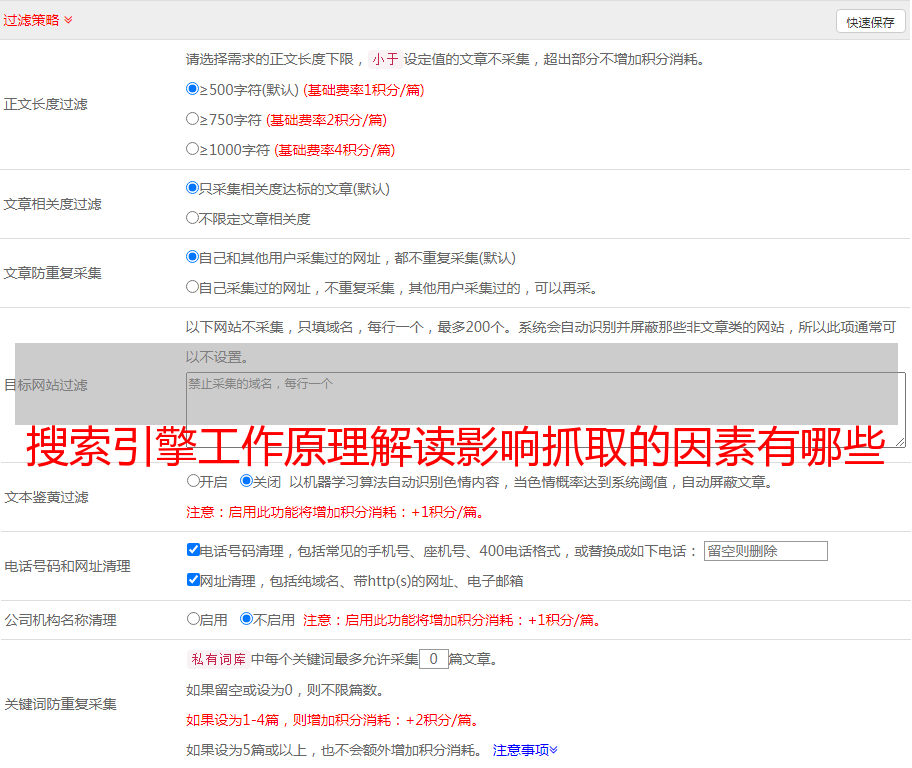Image resolution: width=912 pixels, height=768 pixels.
Task: Enable 文本鉴黄过滤 with 开启 radio
Action: click(x=193, y=481)
